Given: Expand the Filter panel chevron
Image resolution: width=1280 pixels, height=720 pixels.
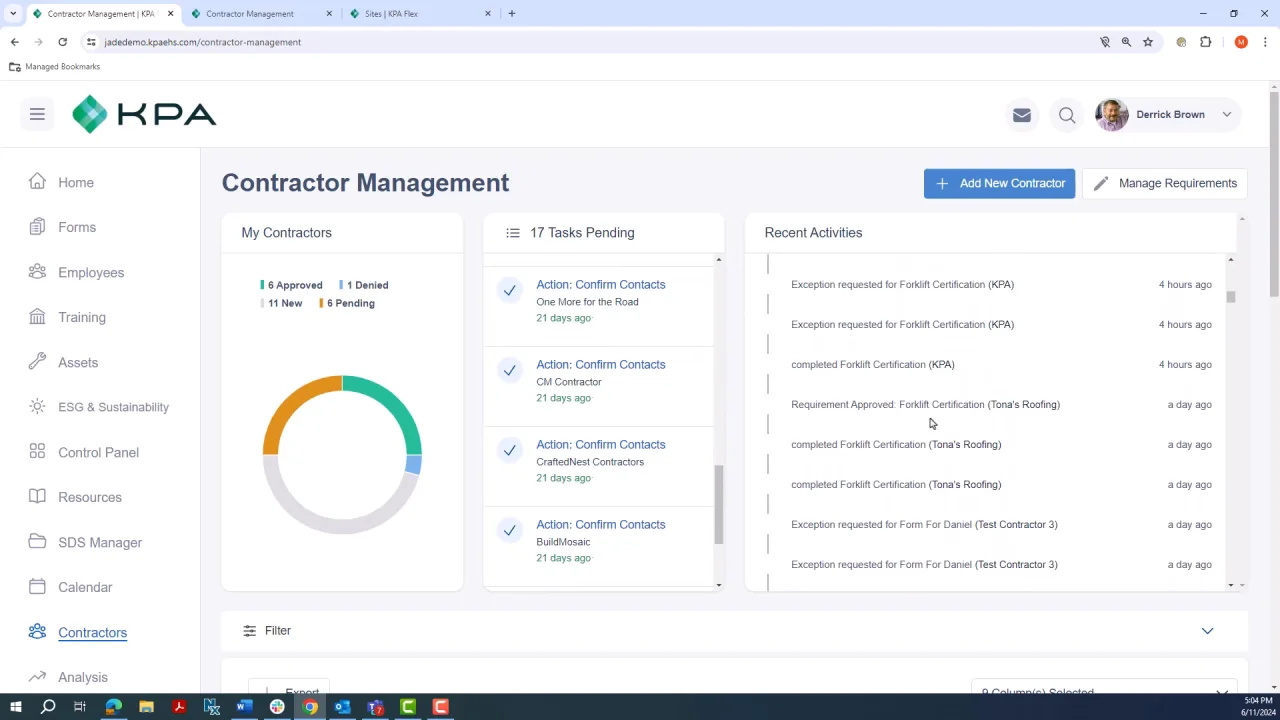Looking at the screenshot, I should click(1207, 631).
